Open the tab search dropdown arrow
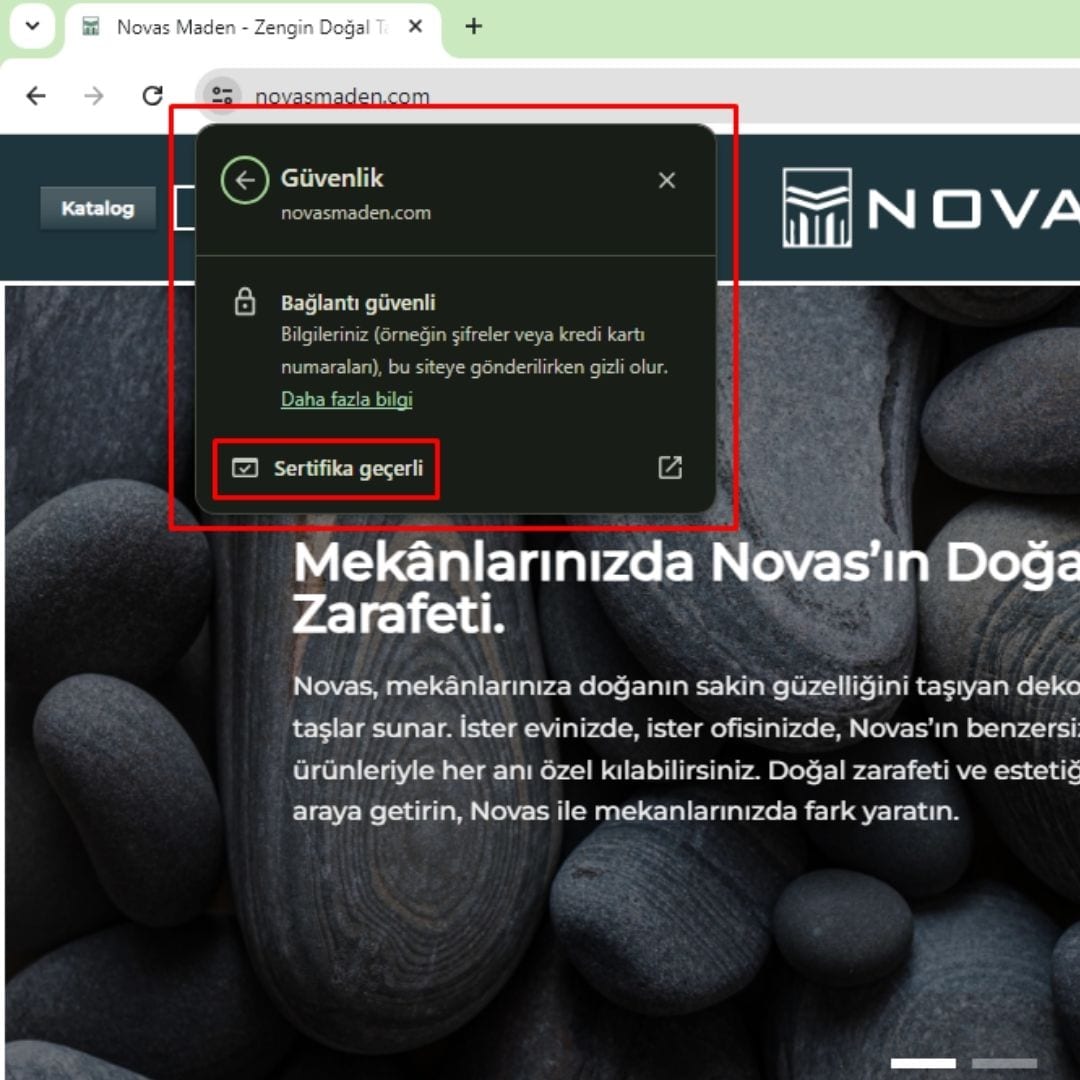The height and width of the screenshot is (1080, 1080). (x=32, y=27)
